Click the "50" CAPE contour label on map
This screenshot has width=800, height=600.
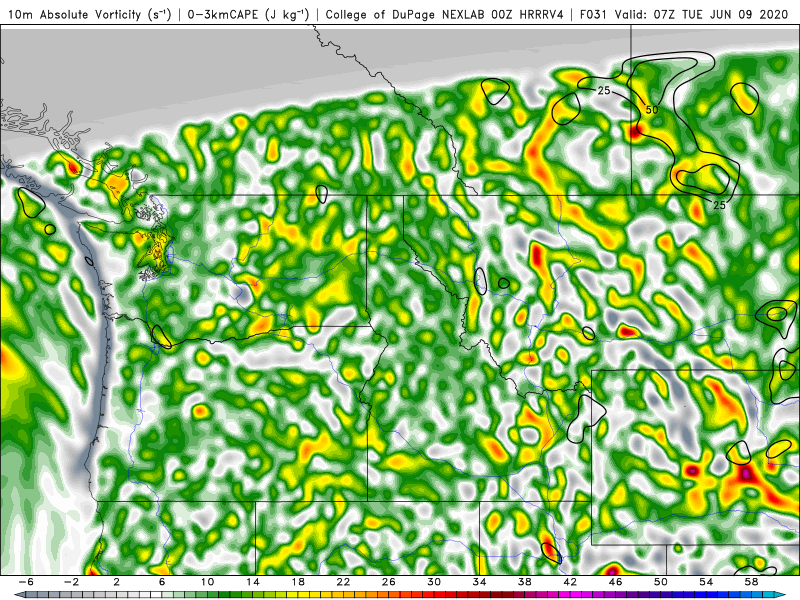(652, 110)
